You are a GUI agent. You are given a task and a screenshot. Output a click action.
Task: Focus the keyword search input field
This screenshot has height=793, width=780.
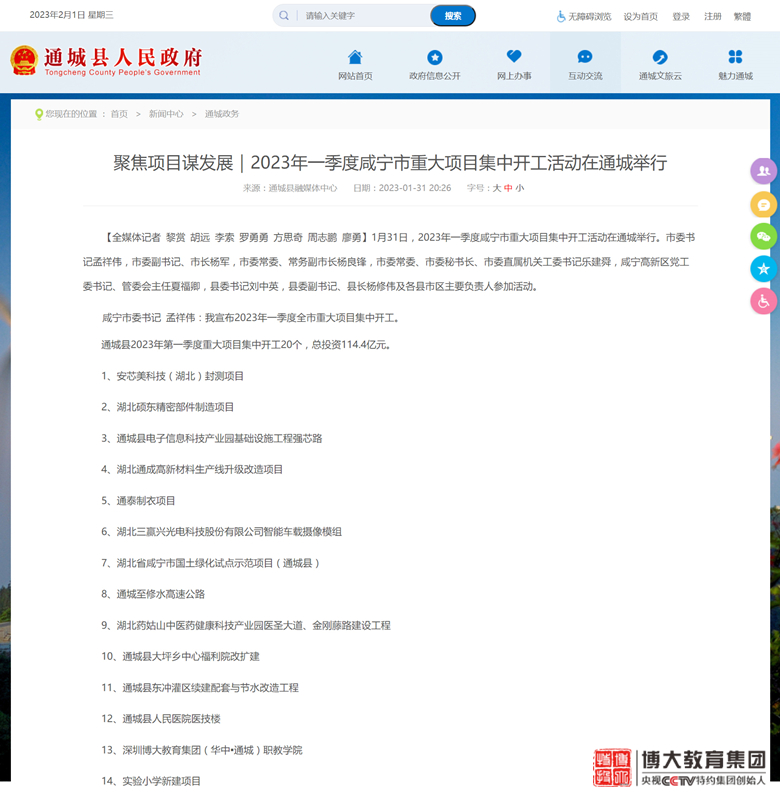tap(365, 16)
